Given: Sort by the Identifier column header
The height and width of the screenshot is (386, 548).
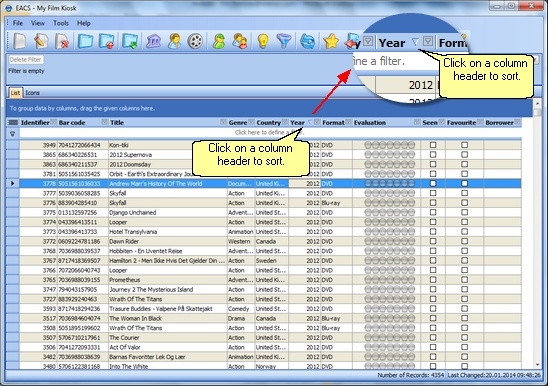Looking at the screenshot, I should coord(35,122).
